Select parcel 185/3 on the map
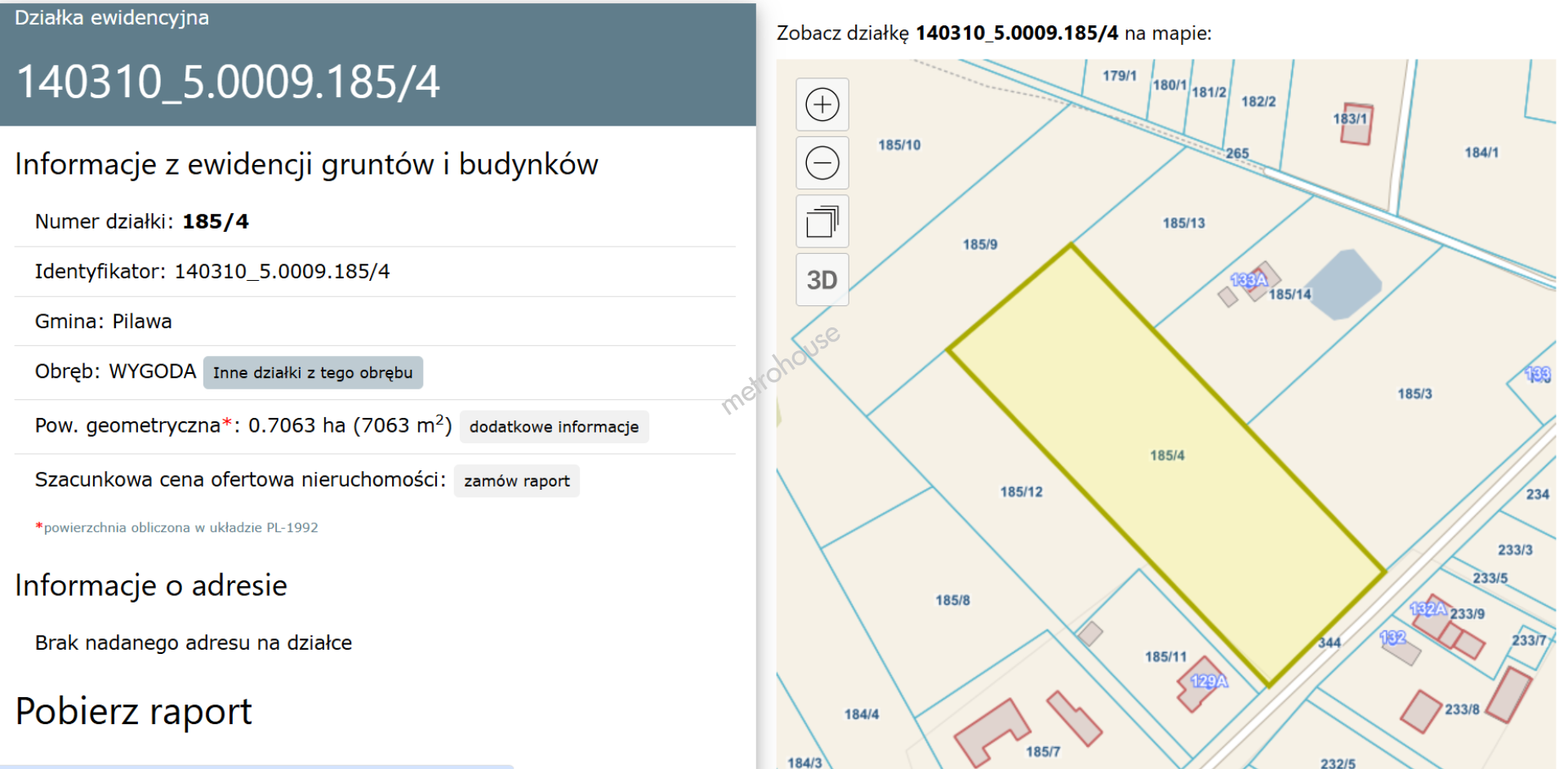This screenshot has height=769, width=1568. 1414,394
